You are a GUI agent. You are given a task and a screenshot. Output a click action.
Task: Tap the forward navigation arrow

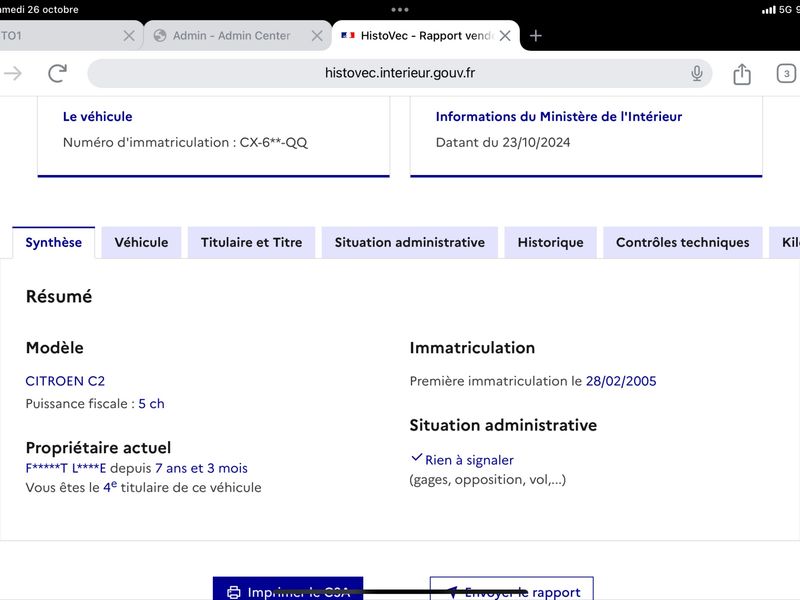coord(13,73)
